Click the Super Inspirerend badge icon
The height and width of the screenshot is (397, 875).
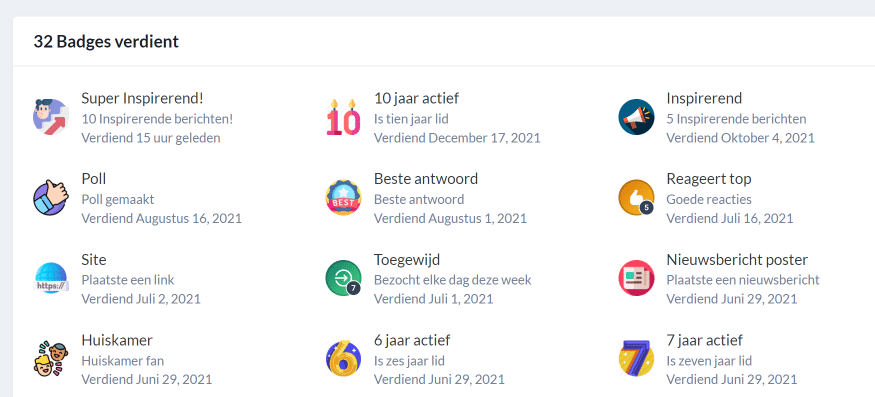coord(51,117)
